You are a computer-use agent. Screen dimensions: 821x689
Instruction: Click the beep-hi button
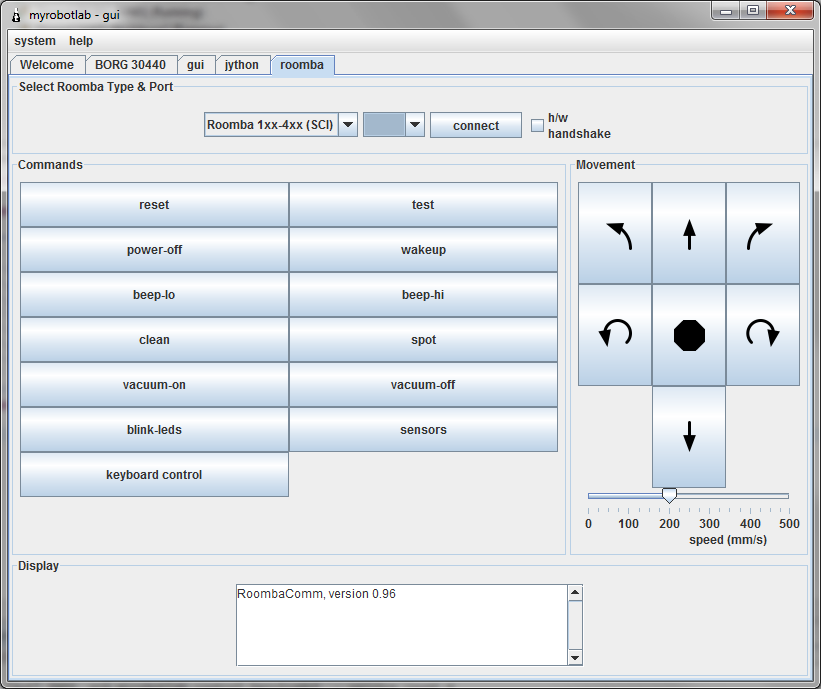[x=423, y=295]
